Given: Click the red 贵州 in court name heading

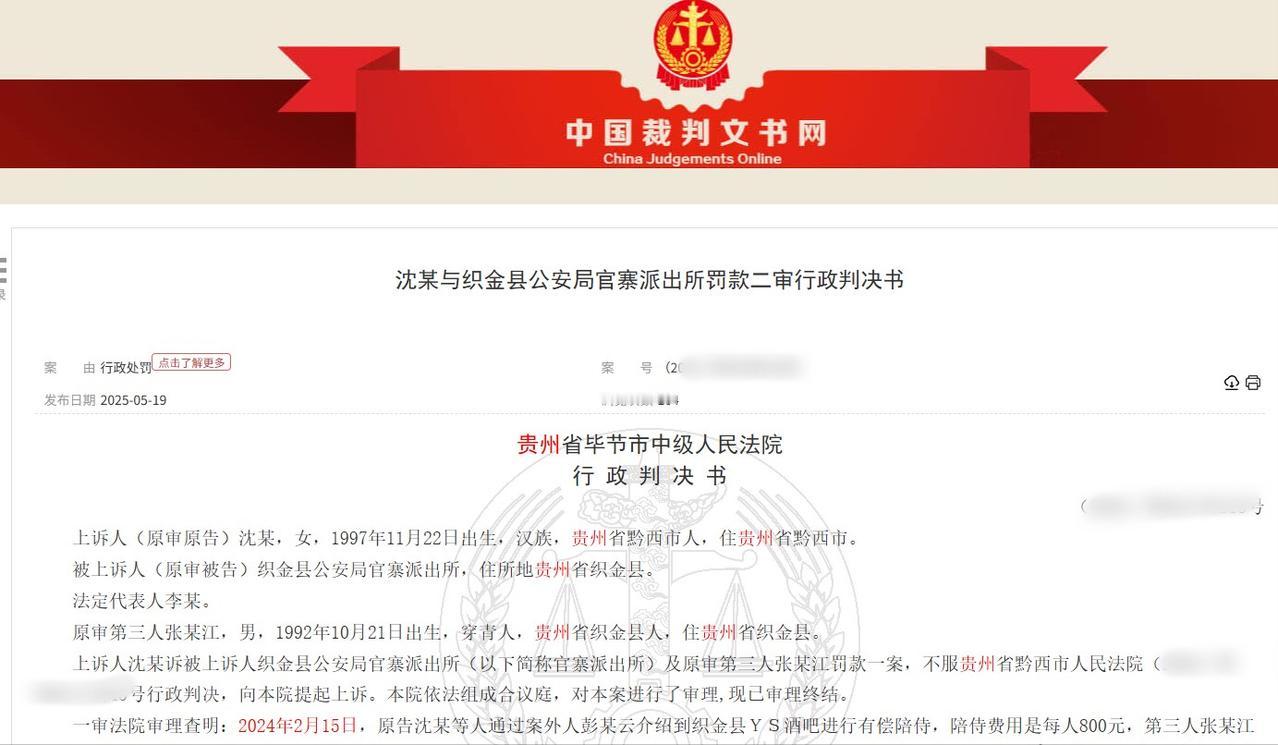Looking at the screenshot, I should point(538,444).
